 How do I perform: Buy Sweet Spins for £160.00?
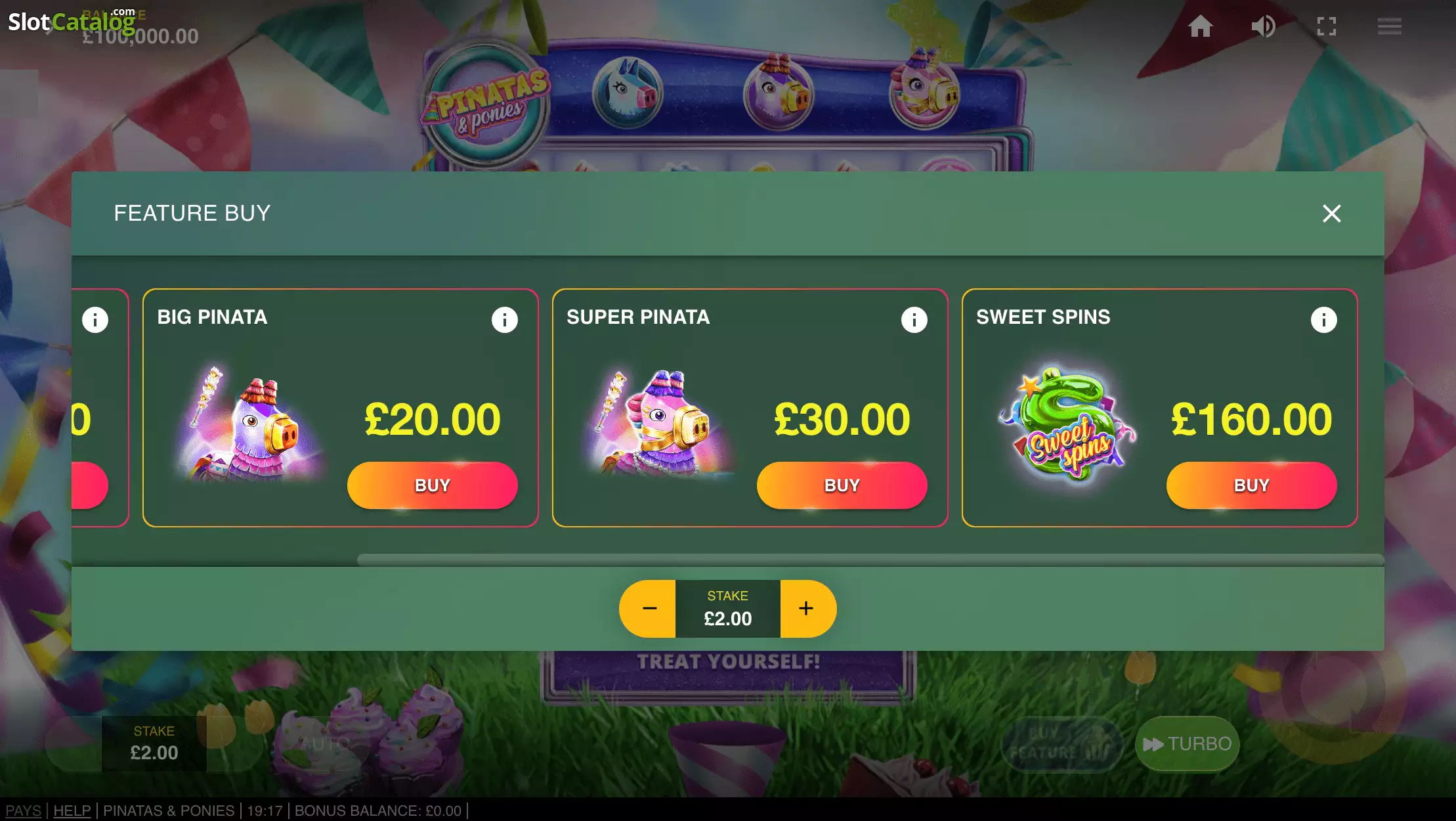click(1252, 485)
